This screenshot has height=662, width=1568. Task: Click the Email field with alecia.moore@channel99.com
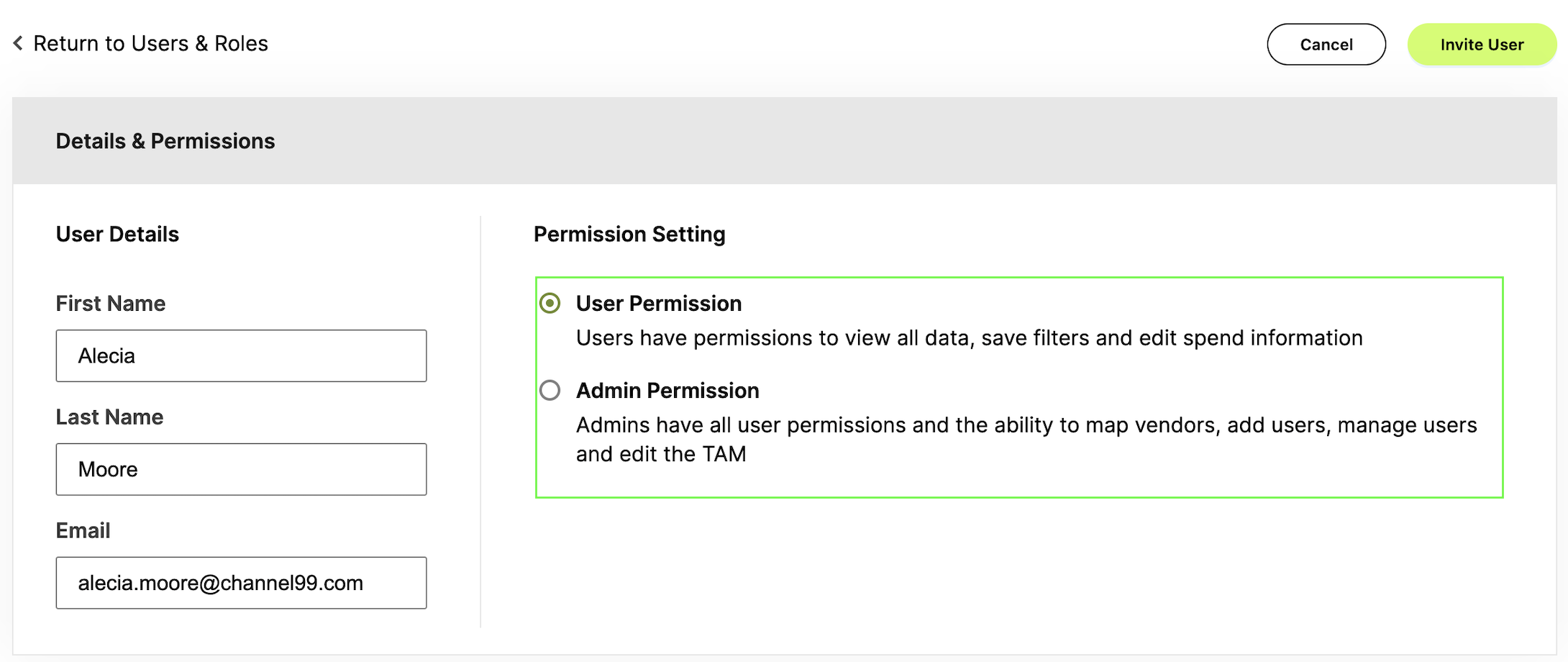point(241,584)
